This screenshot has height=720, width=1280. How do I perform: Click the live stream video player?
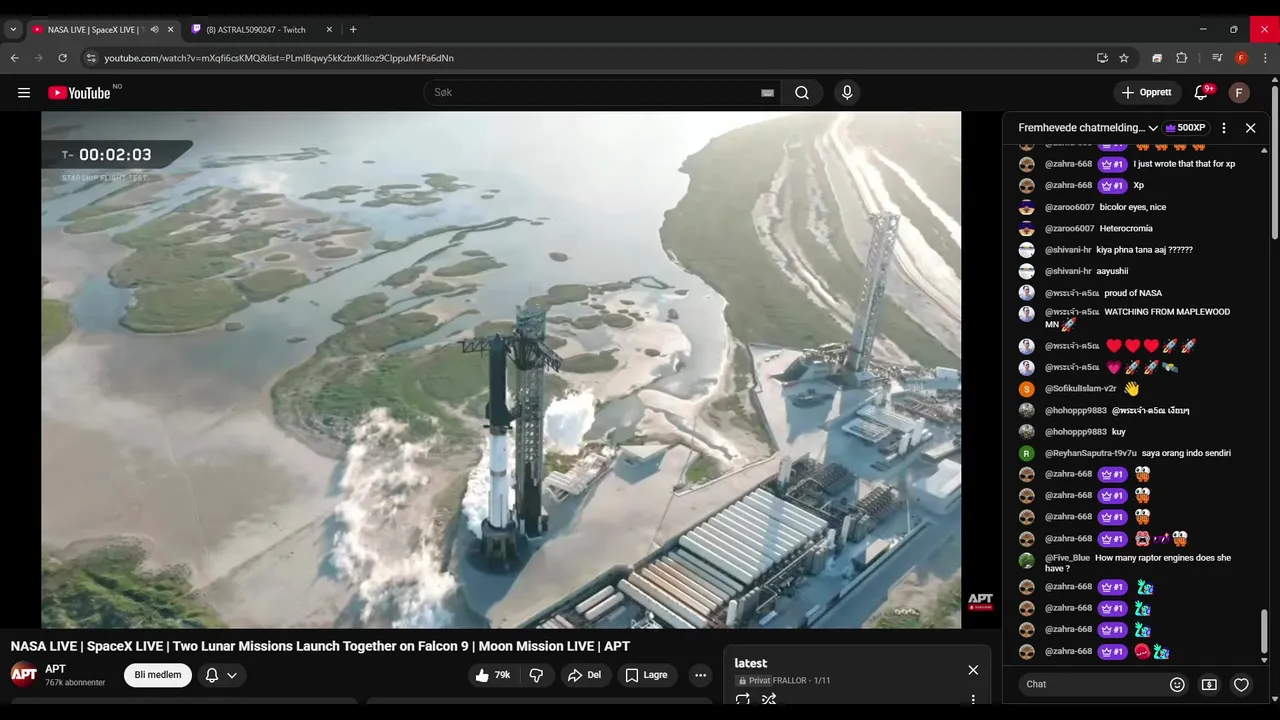click(501, 370)
